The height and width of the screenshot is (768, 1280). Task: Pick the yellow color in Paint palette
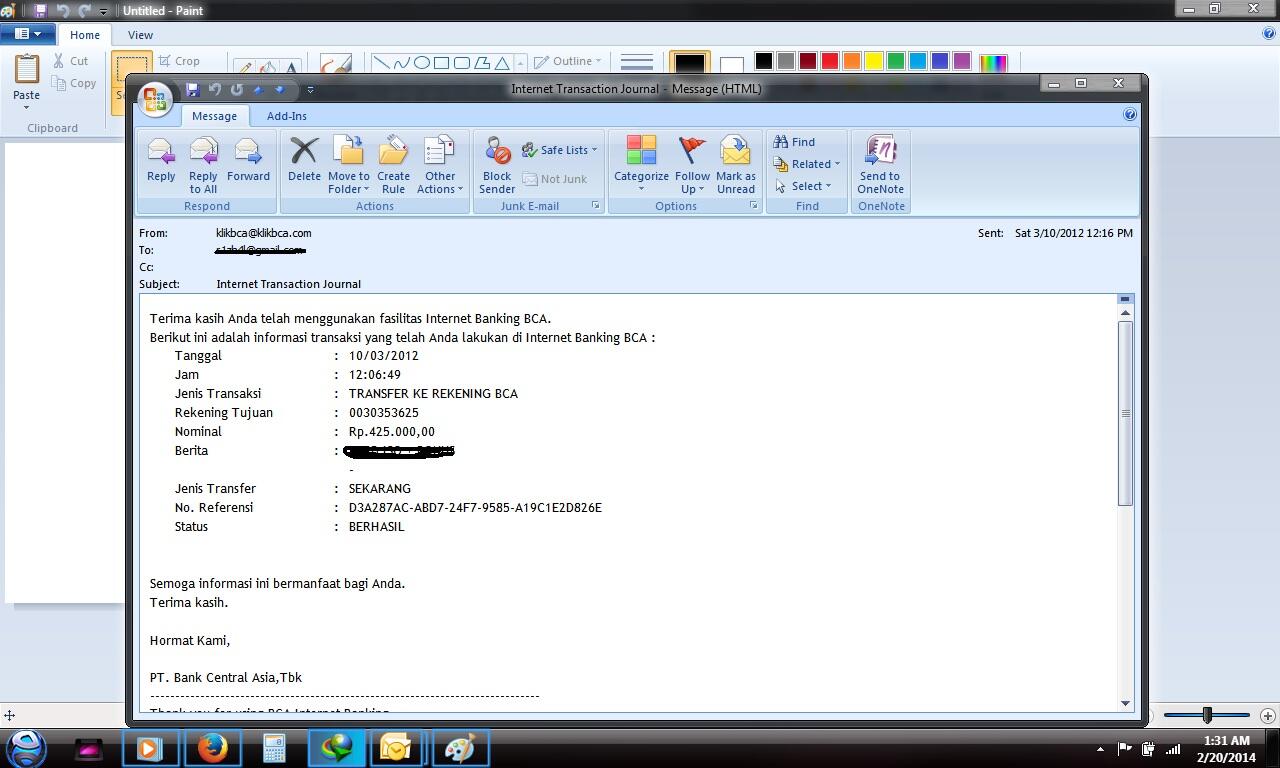click(874, 61)
